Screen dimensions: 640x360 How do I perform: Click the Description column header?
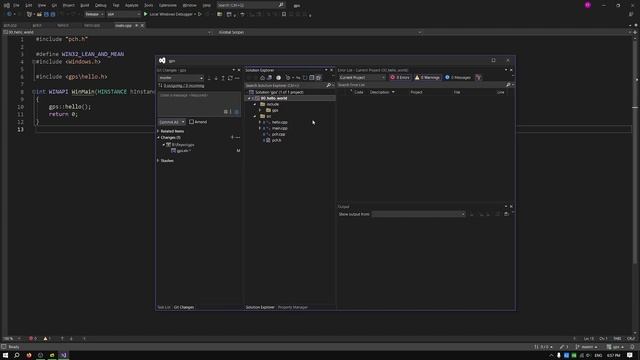tap(380, 92)
